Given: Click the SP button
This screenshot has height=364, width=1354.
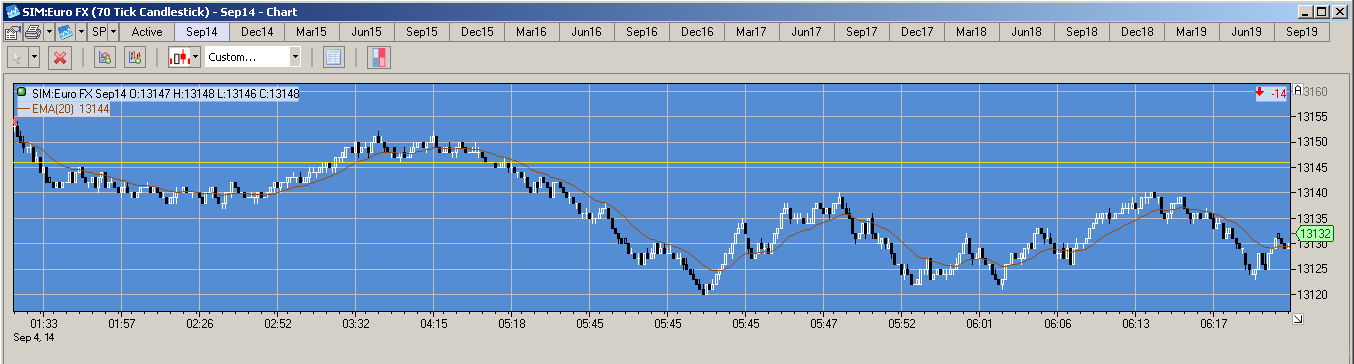Looking at the screenshot, I should coord(98,31).
